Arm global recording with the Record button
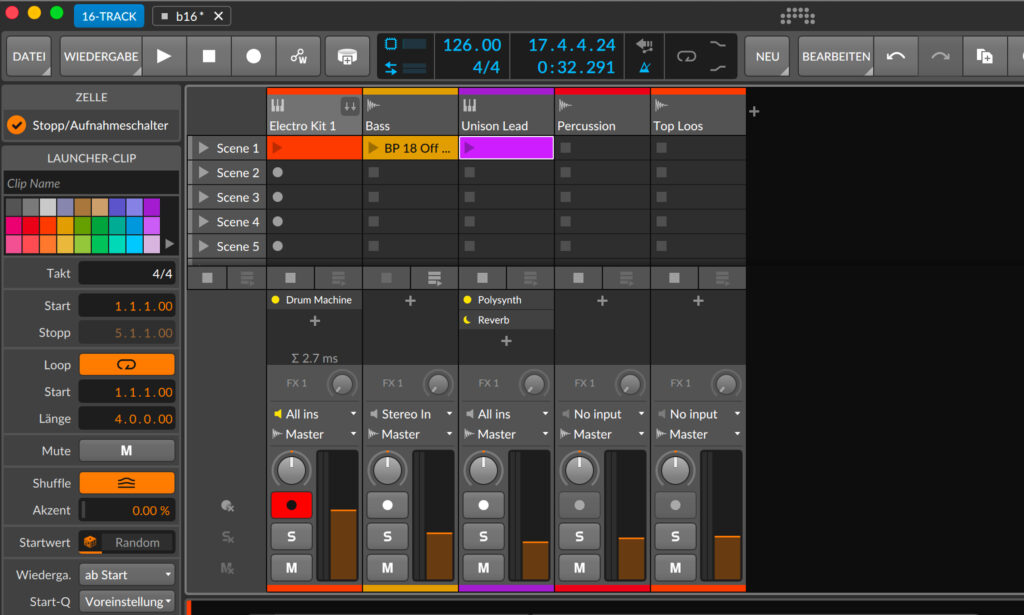1024x615 pixels. pos(253,56)
